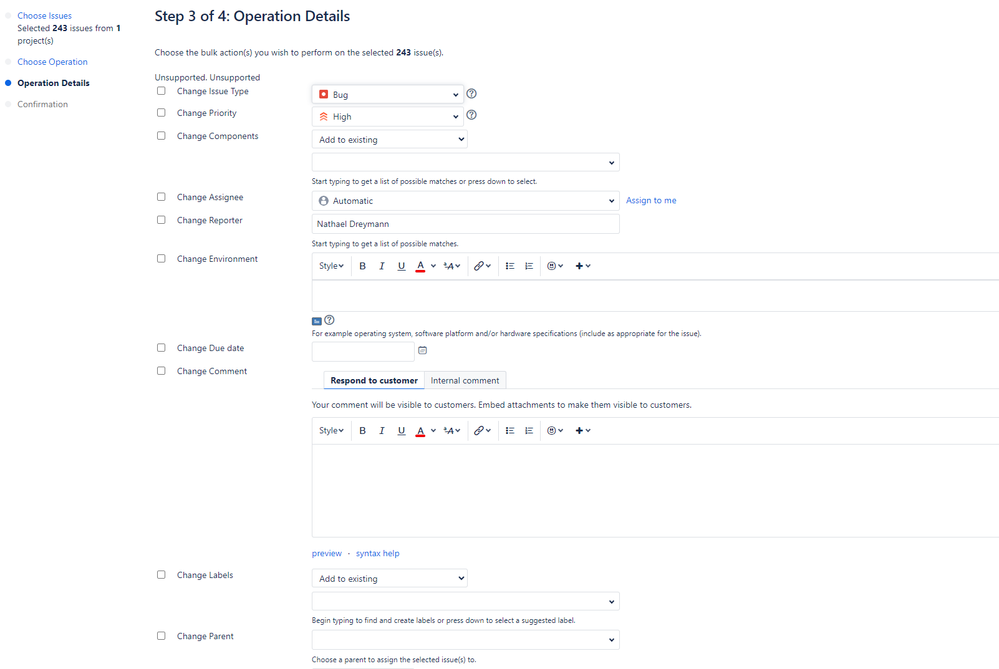Open insert plus menu in Comment editor
999x669 pixels.
(x=583, y=431)
